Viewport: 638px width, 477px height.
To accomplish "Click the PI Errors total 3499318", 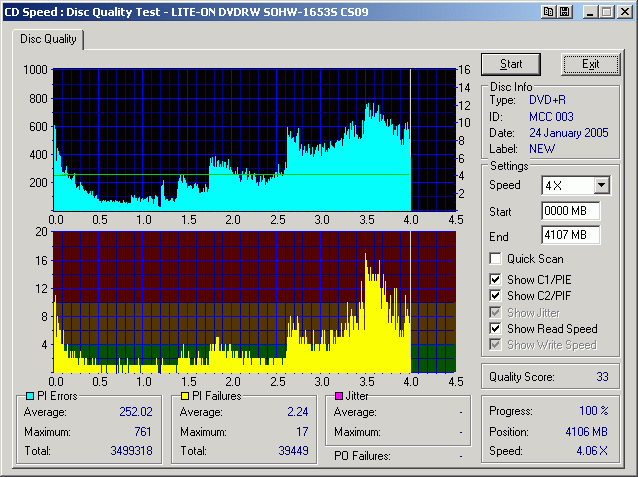I will 131,451.
